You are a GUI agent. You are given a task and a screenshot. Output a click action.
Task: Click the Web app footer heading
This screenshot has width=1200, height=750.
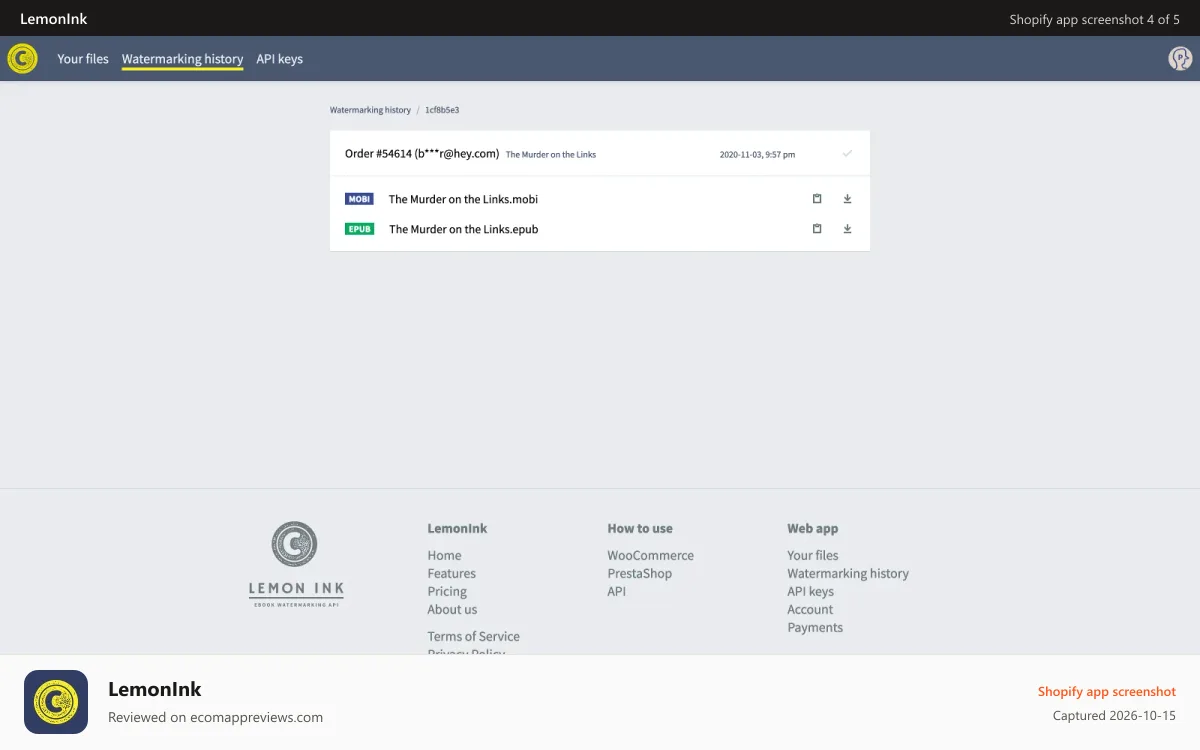tap(813, 528)
